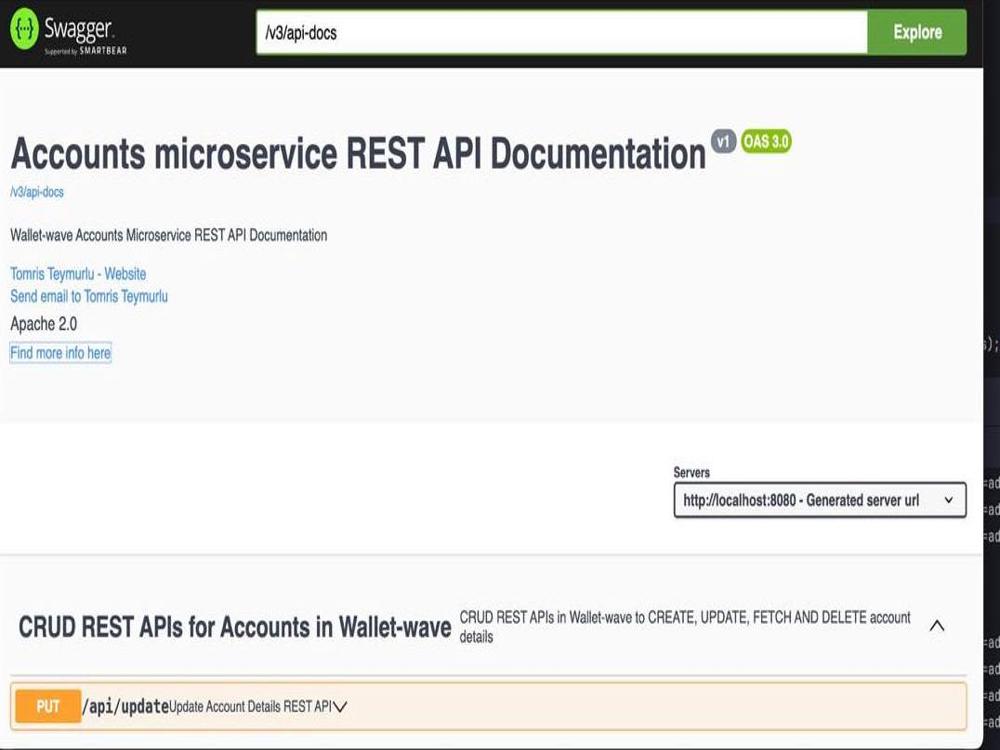The height and width of the screenshot is (750, 1000).
Task: Open the /v3/api-docs link under the title
Action: pos(37,192)
